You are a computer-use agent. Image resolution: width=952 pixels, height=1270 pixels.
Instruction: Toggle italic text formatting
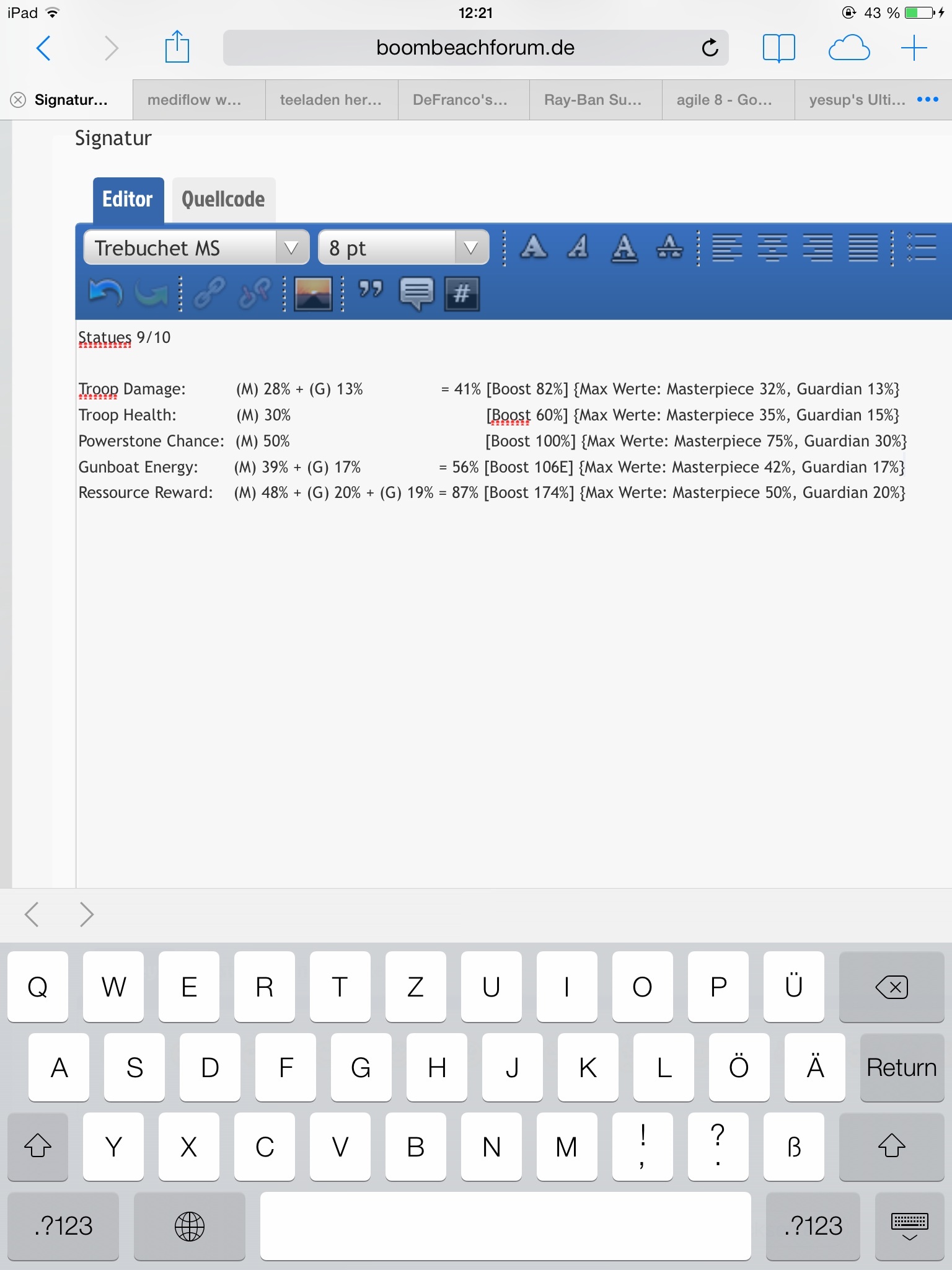[578, 247]
